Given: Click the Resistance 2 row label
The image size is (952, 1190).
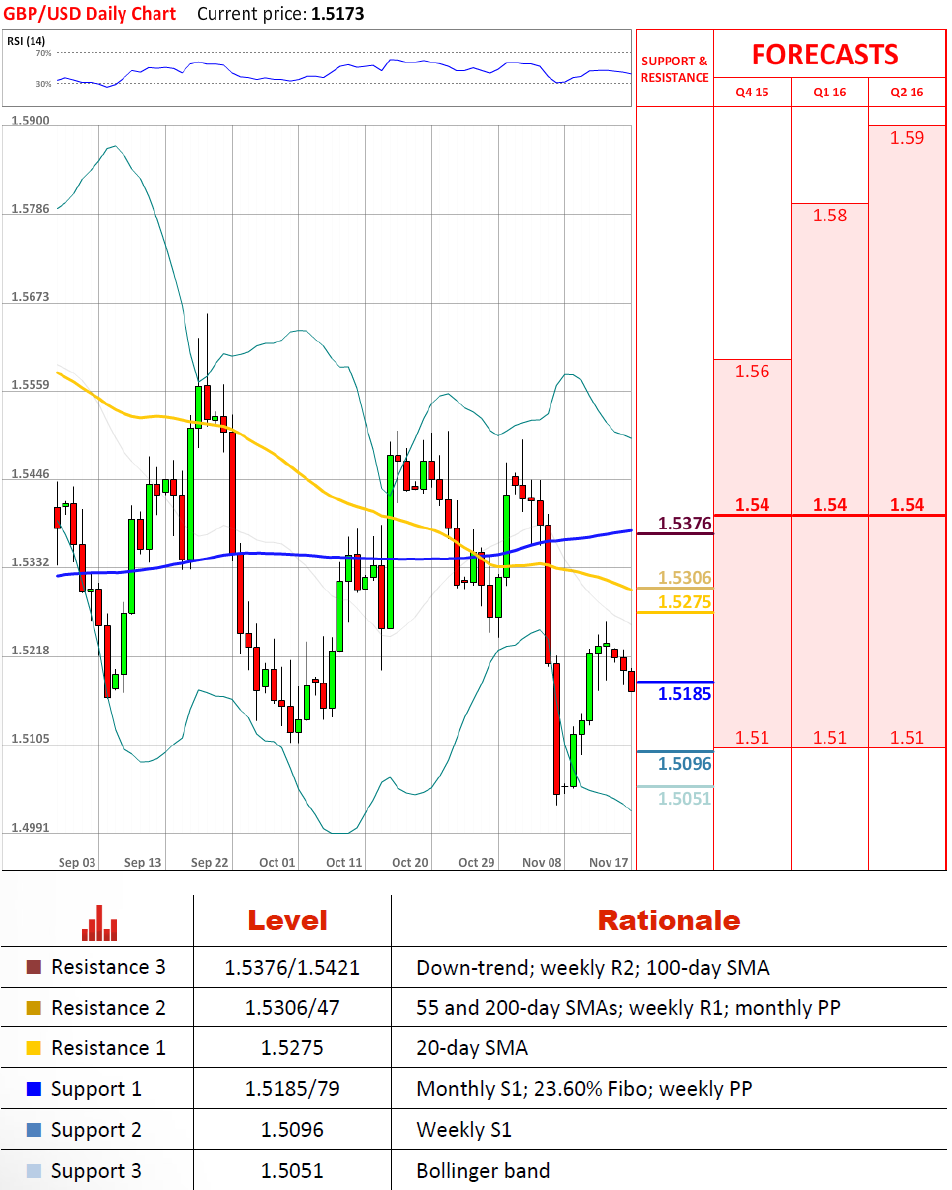Looking at the screenshot, I should pos(108,1008).
